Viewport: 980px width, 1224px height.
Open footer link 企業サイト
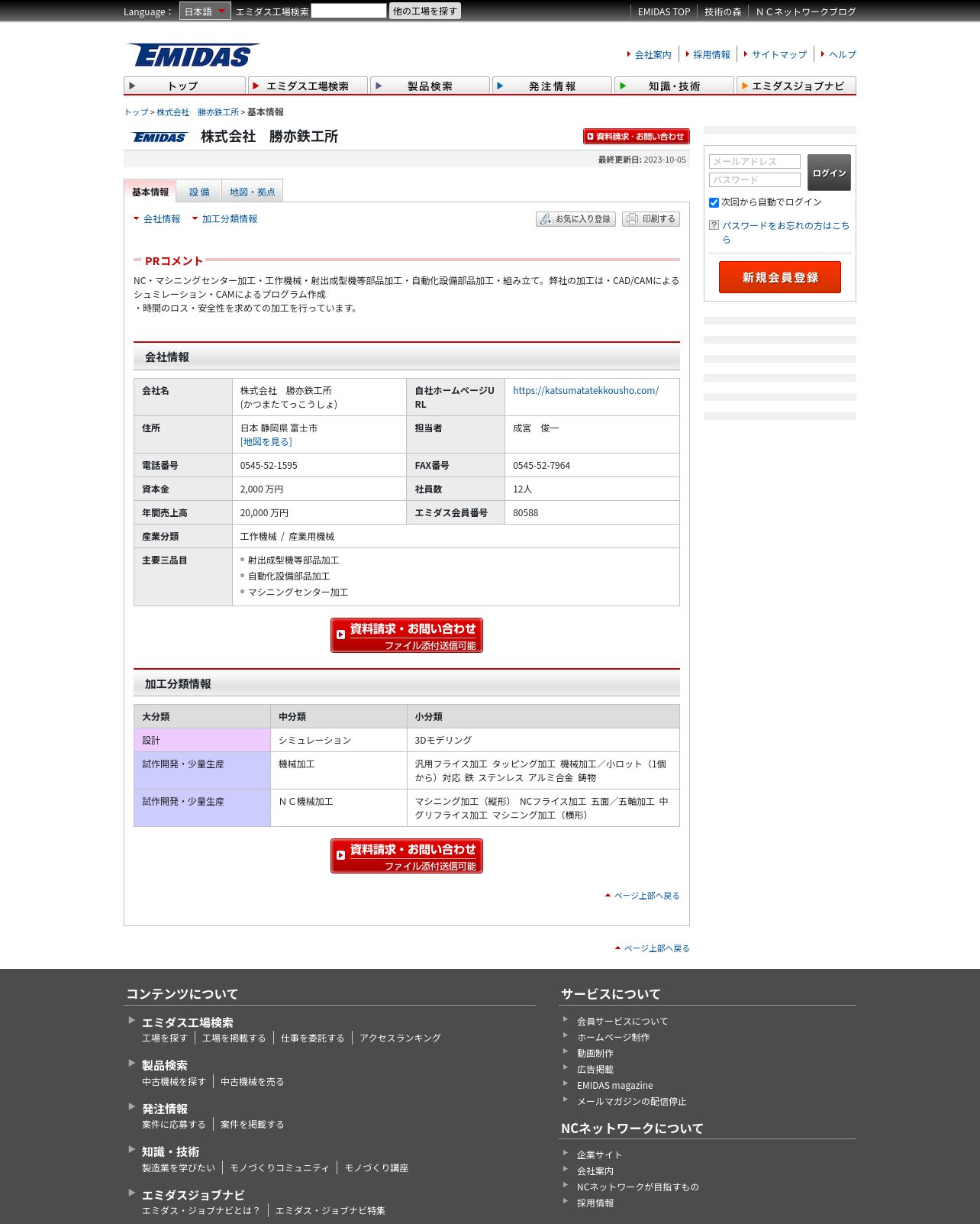(599, 1155)
